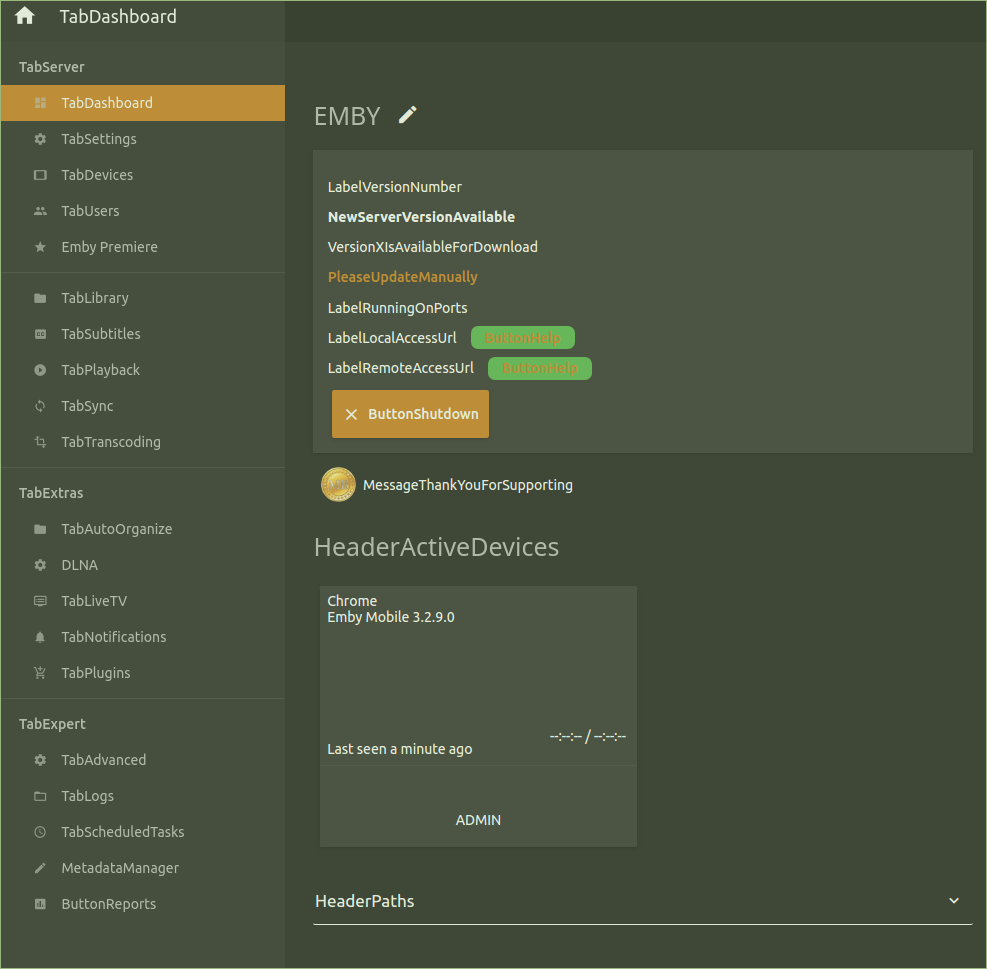Open Emby Premiere page
Screen dimensions: 987x969
[143, 247]
